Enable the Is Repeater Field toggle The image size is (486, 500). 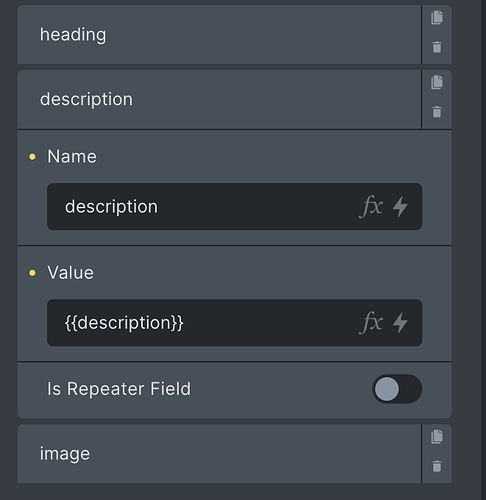pyautogui.click(x=397, y=389)
